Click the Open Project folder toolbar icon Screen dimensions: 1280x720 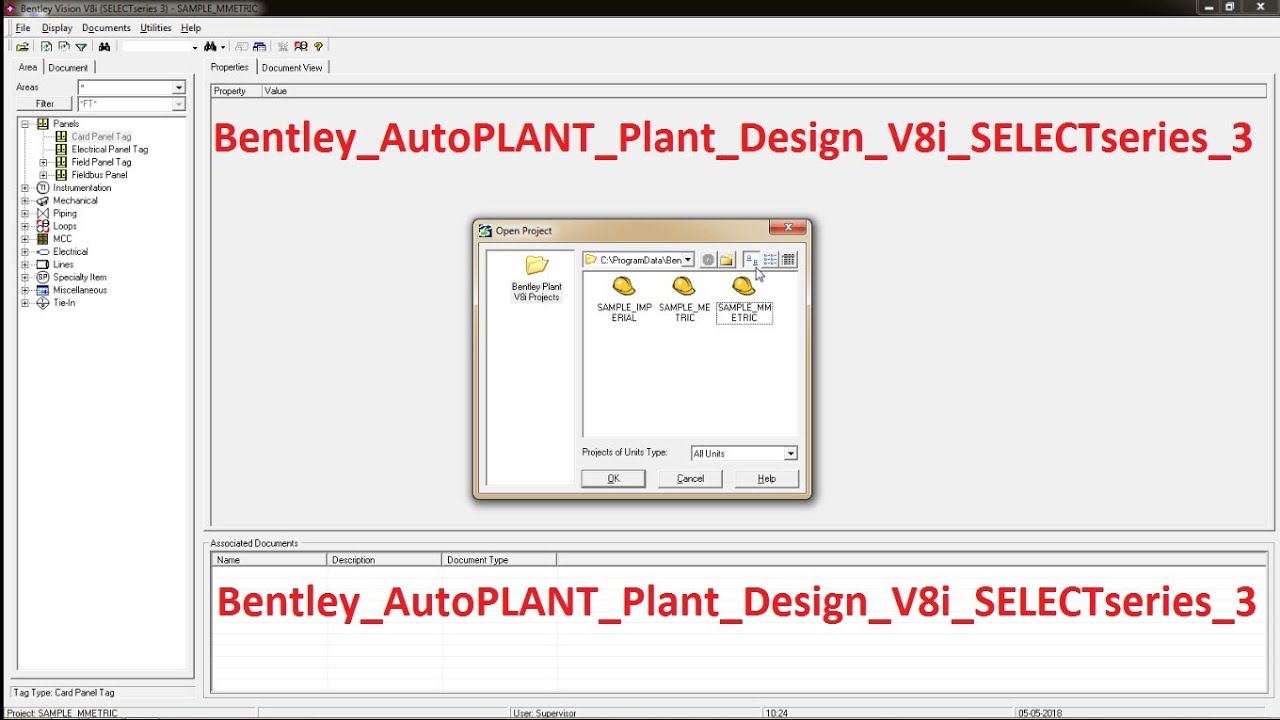22,47
